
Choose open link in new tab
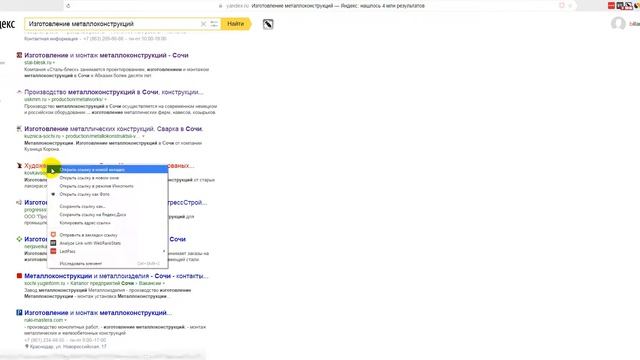[108, 169]
